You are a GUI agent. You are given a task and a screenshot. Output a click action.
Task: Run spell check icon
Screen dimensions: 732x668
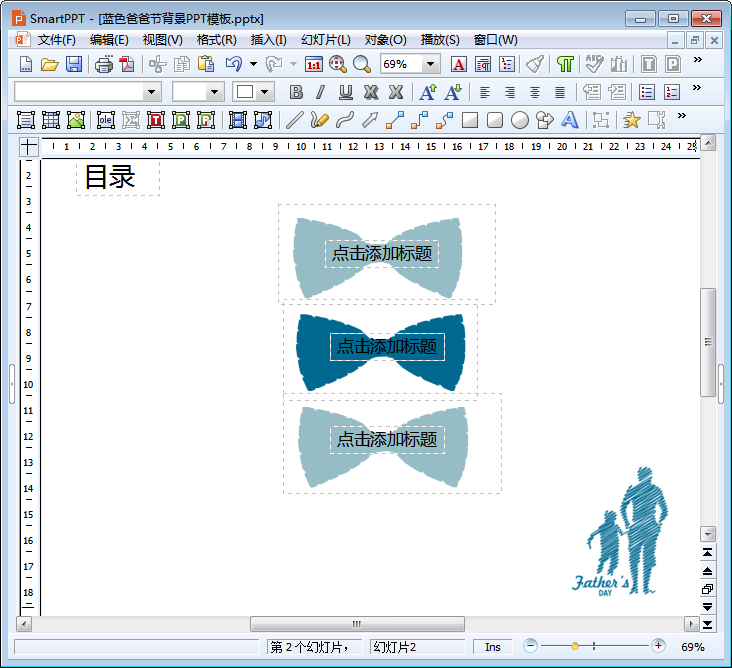coord(594,64)
